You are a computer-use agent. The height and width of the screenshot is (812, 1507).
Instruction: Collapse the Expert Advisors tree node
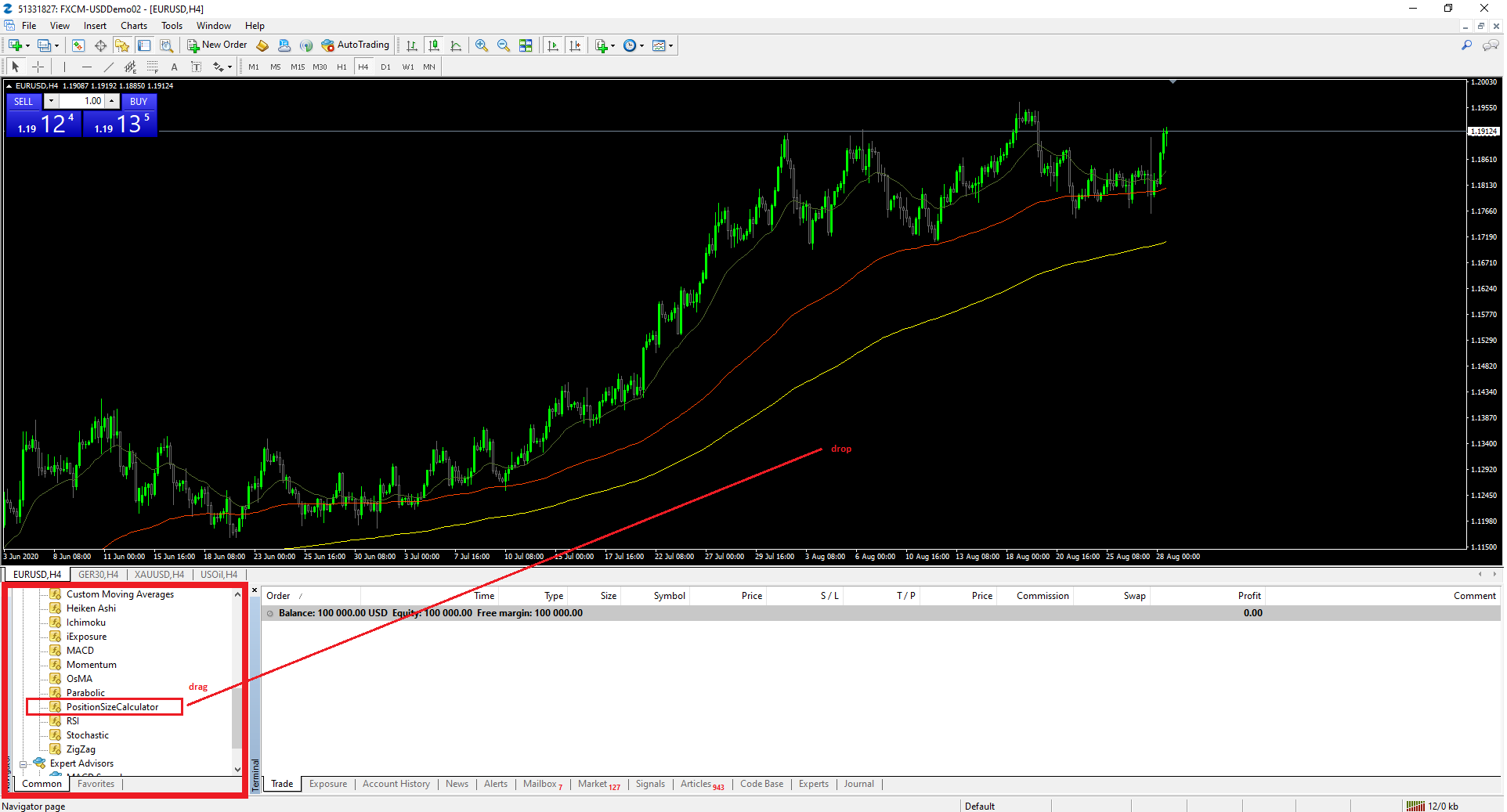coord(23,763)
